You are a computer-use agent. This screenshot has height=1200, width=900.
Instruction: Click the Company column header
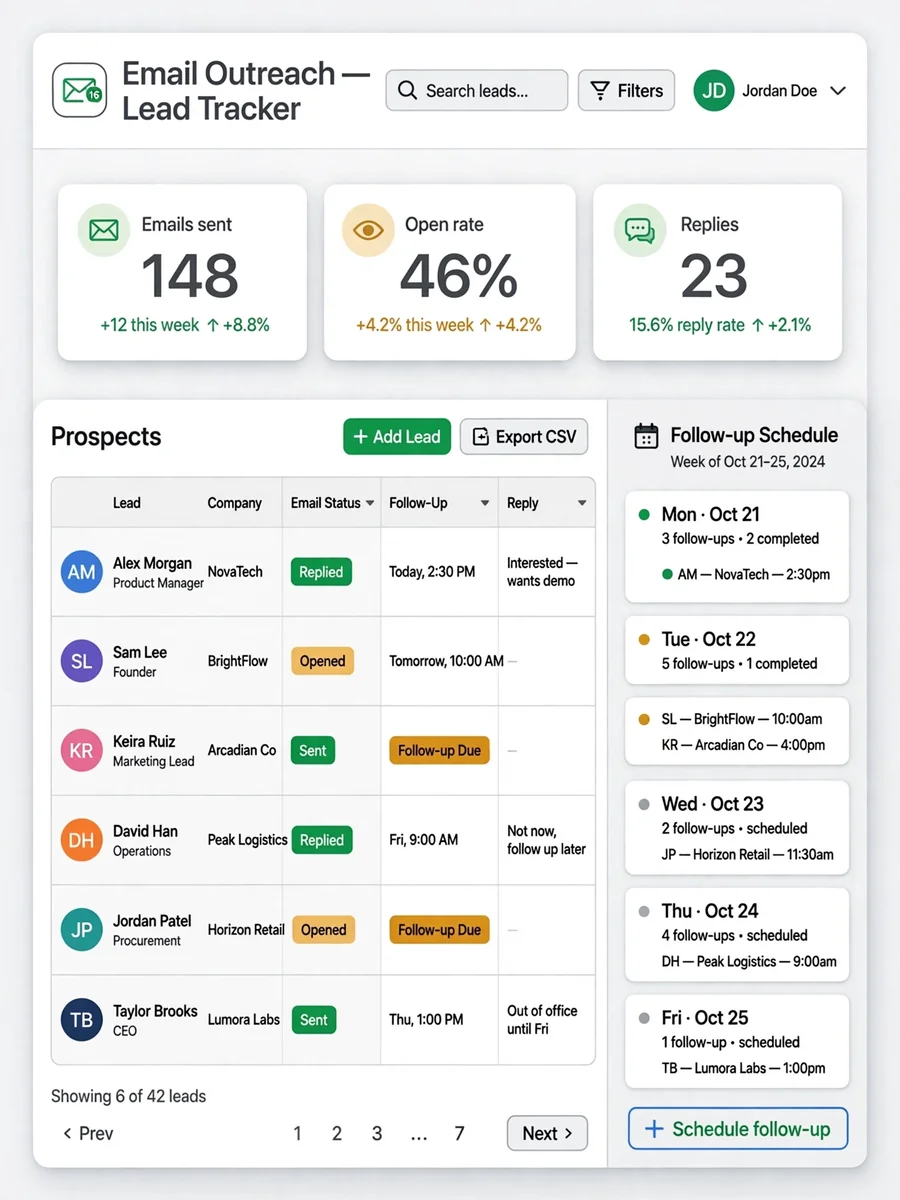pos(235,503)
